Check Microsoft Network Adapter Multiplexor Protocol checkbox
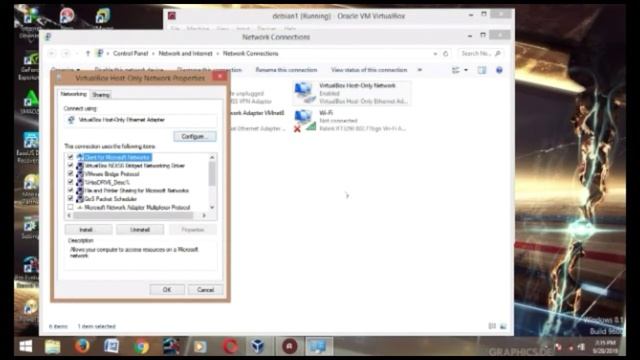Viewport: 640px width, 360px height. (x=70, y=207)
